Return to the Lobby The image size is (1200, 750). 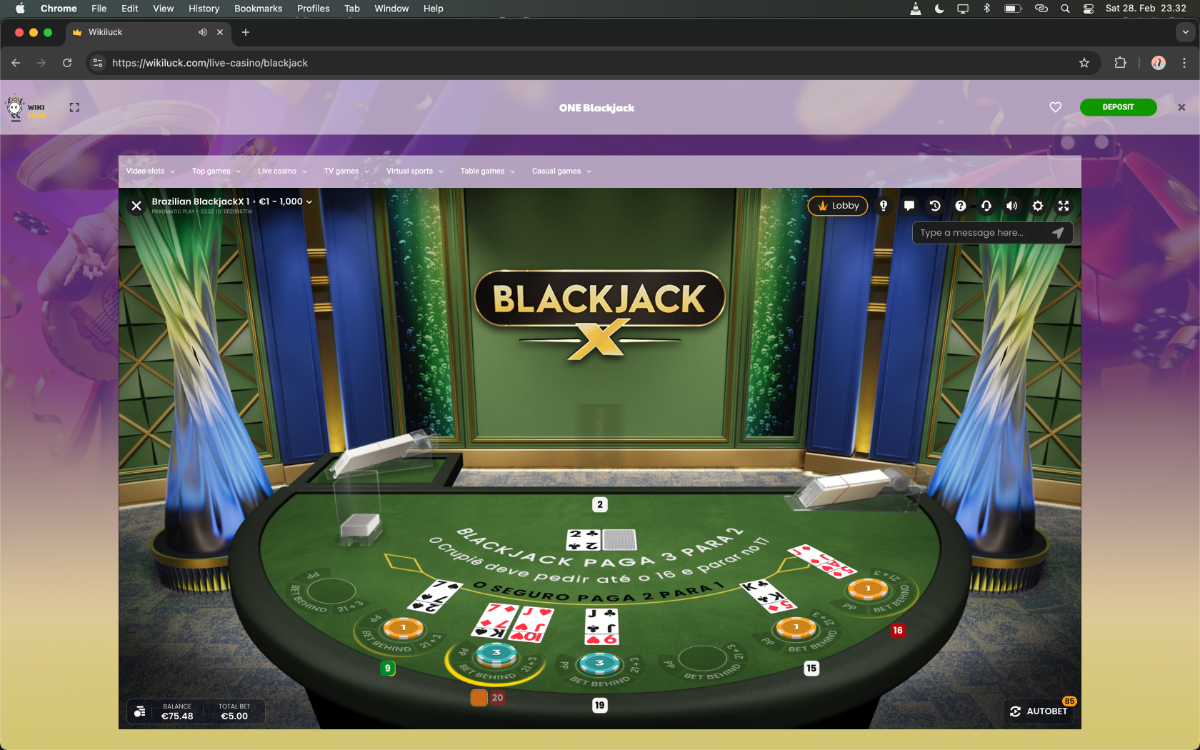click(x=838, y=206)
